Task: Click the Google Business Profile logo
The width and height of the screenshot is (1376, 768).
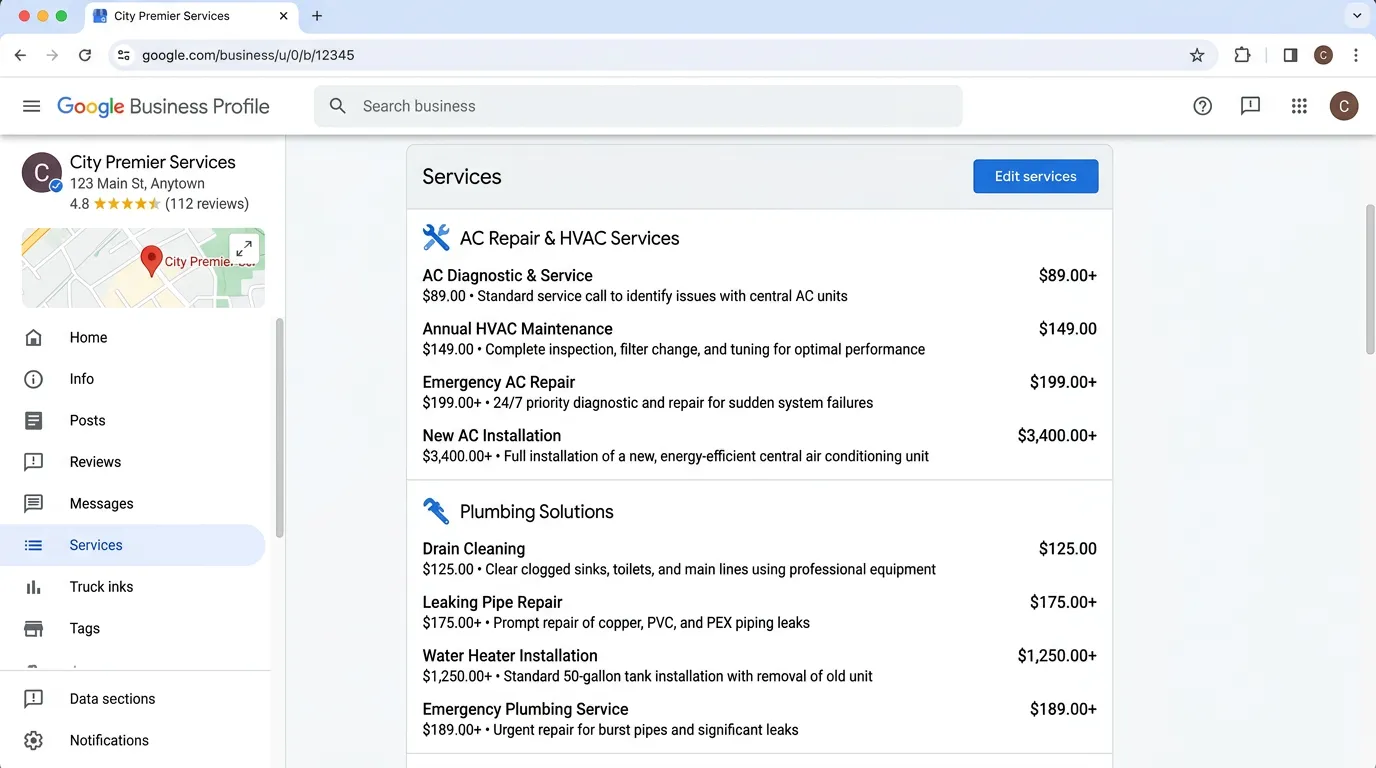Action: [163, 107]
